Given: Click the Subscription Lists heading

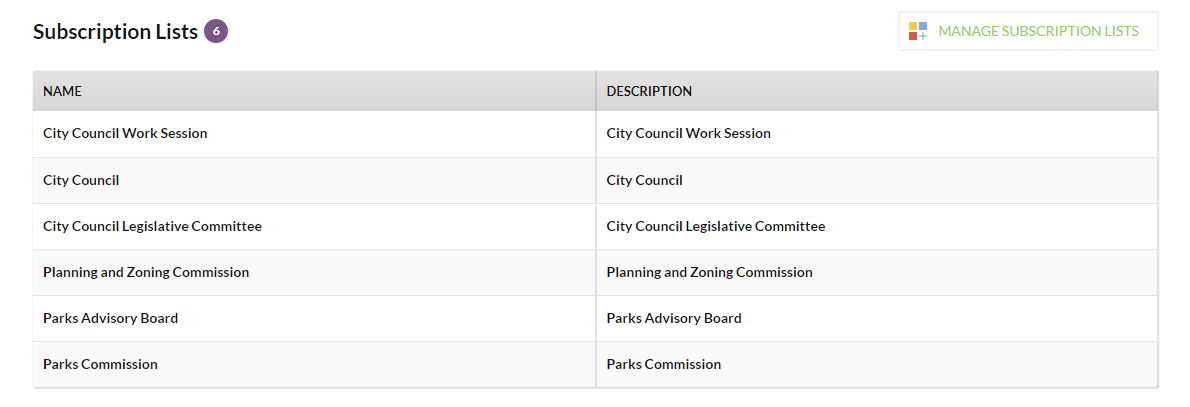Looking at the screenshot, I should (115, 32).
